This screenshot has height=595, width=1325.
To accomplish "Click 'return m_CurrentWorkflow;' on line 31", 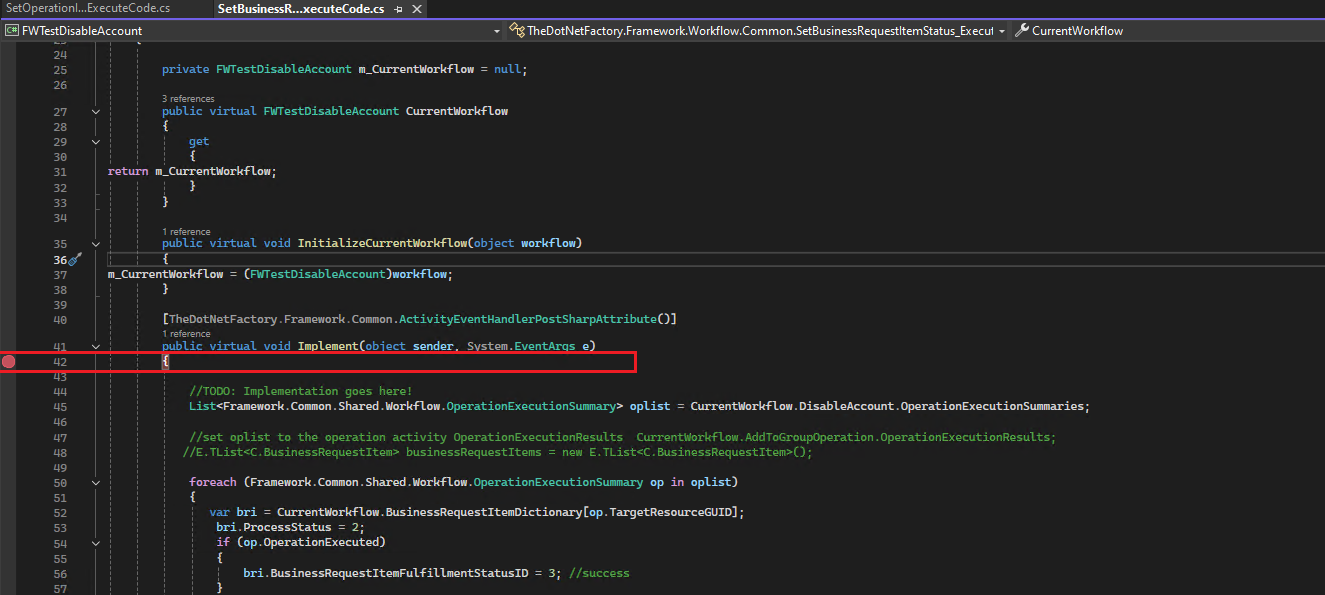I will [192, 171].
